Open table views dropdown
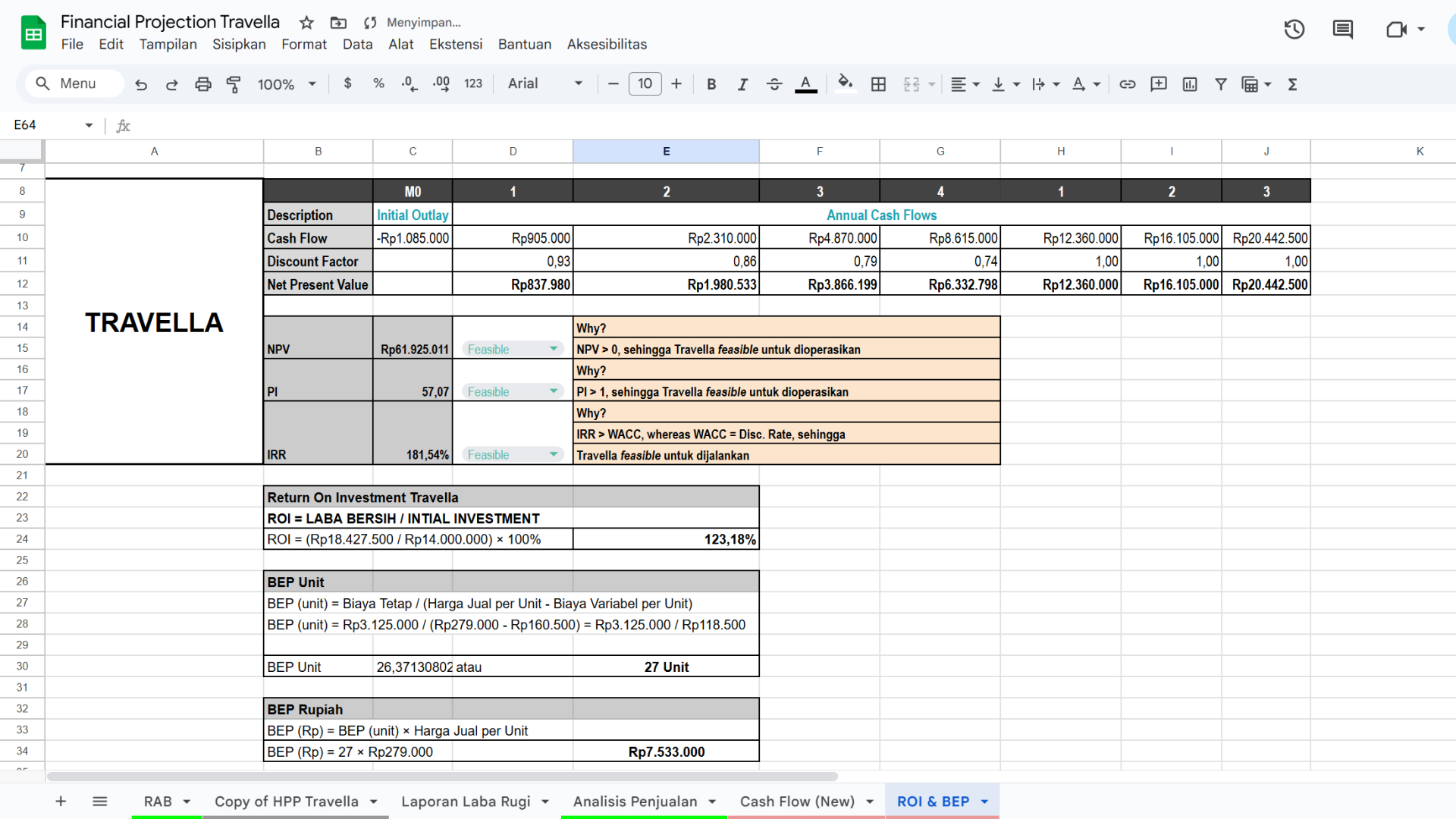This screenshot has height=819, width=1456. coord(1256,84)
